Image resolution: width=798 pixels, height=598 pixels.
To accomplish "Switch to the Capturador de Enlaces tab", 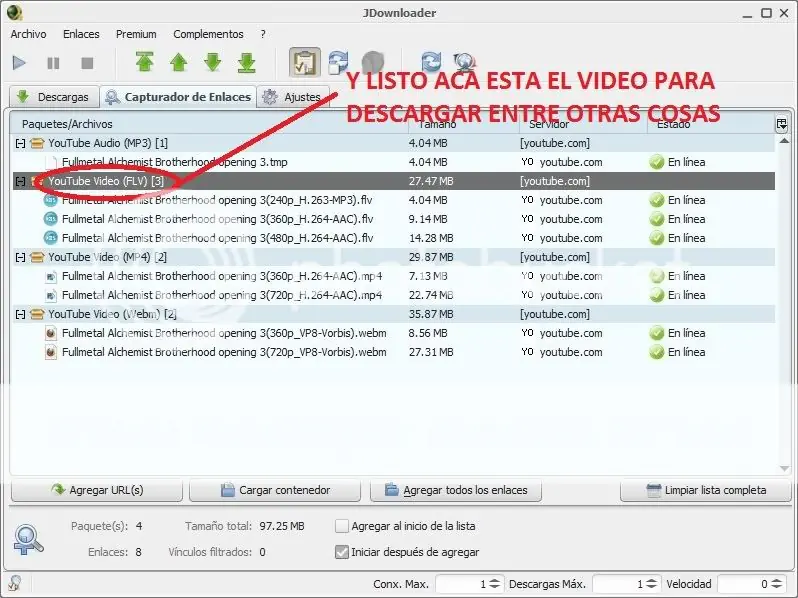I will (x=178, y=97).
